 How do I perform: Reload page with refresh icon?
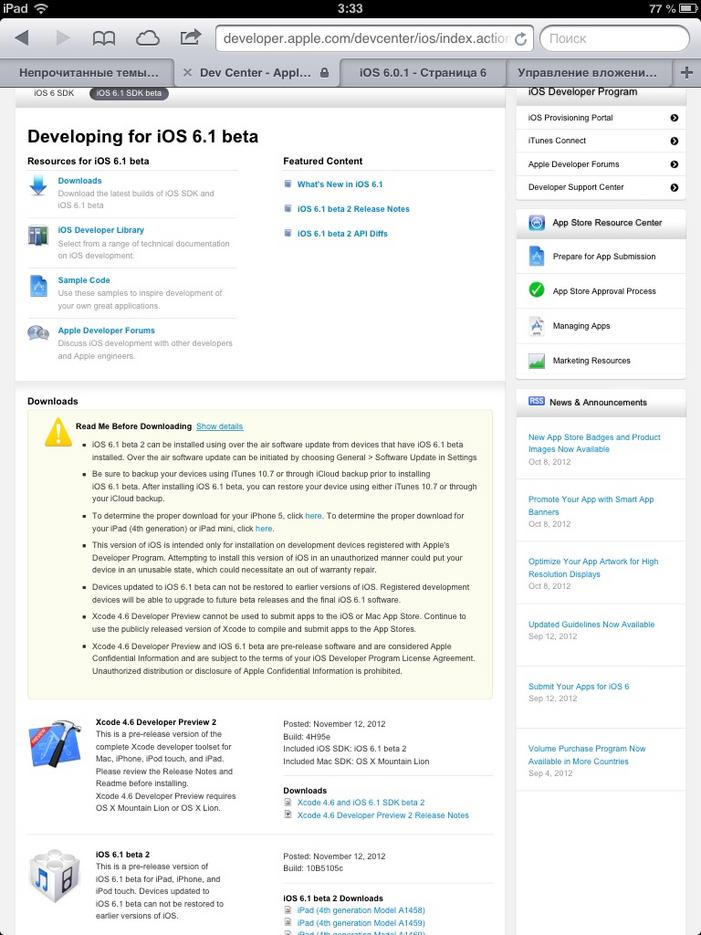coord(520,39)
